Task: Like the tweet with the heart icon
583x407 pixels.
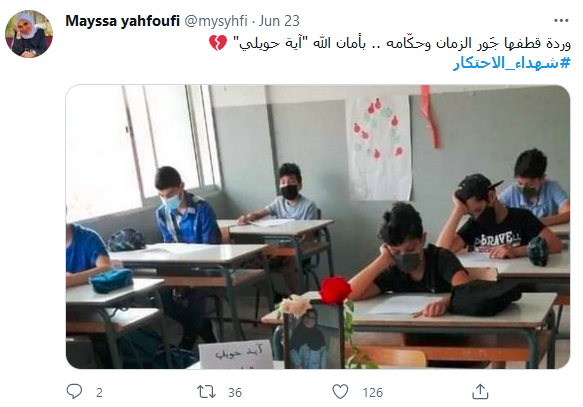Action: (x=340, y=392)
